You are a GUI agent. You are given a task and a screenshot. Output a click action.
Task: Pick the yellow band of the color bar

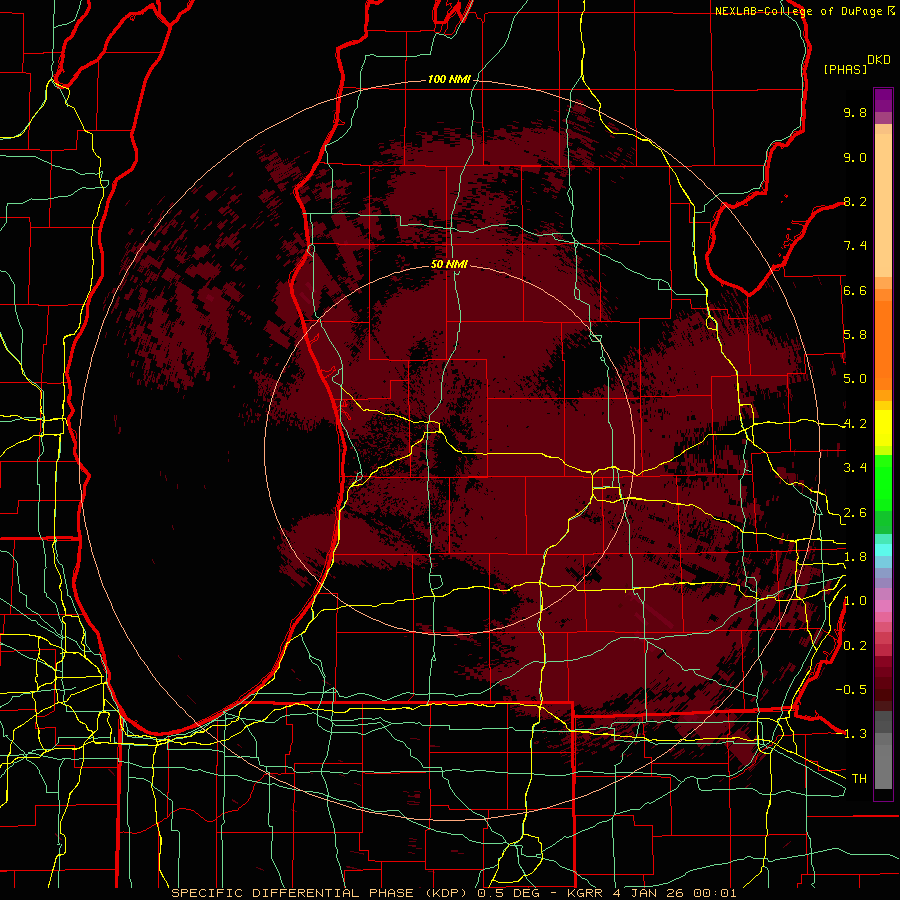coord(883,428)
